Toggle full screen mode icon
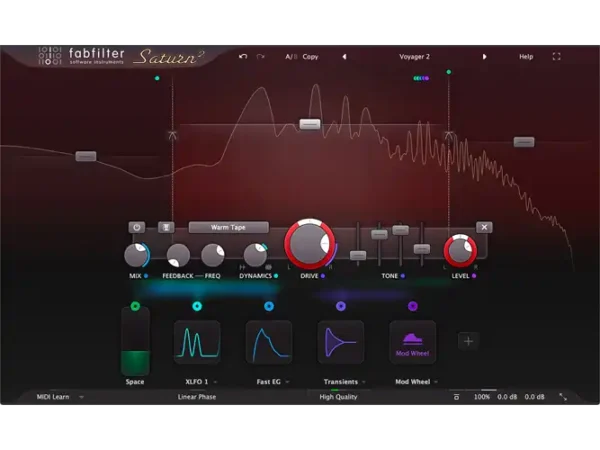The width and height of the screenshot is (600, 450). pos(556,57)
